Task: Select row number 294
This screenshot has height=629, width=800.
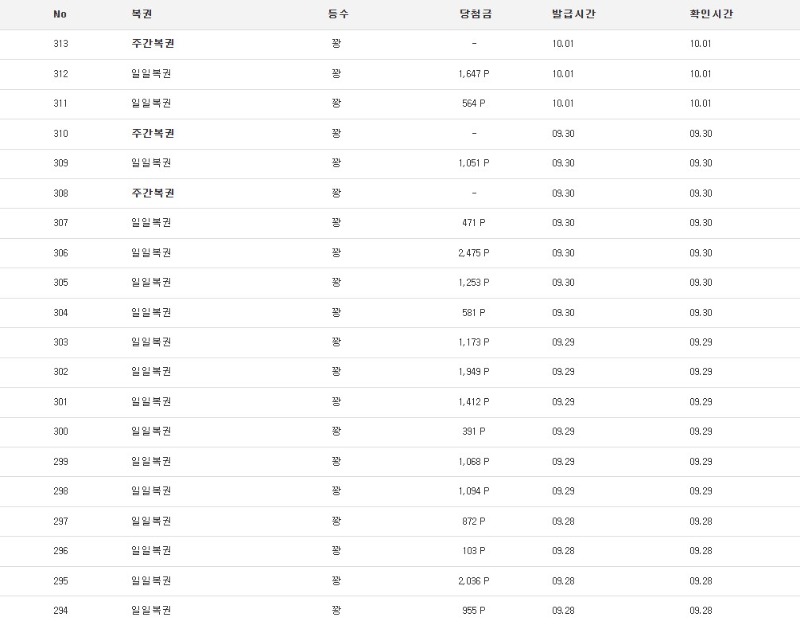Action: pos(61,610)
